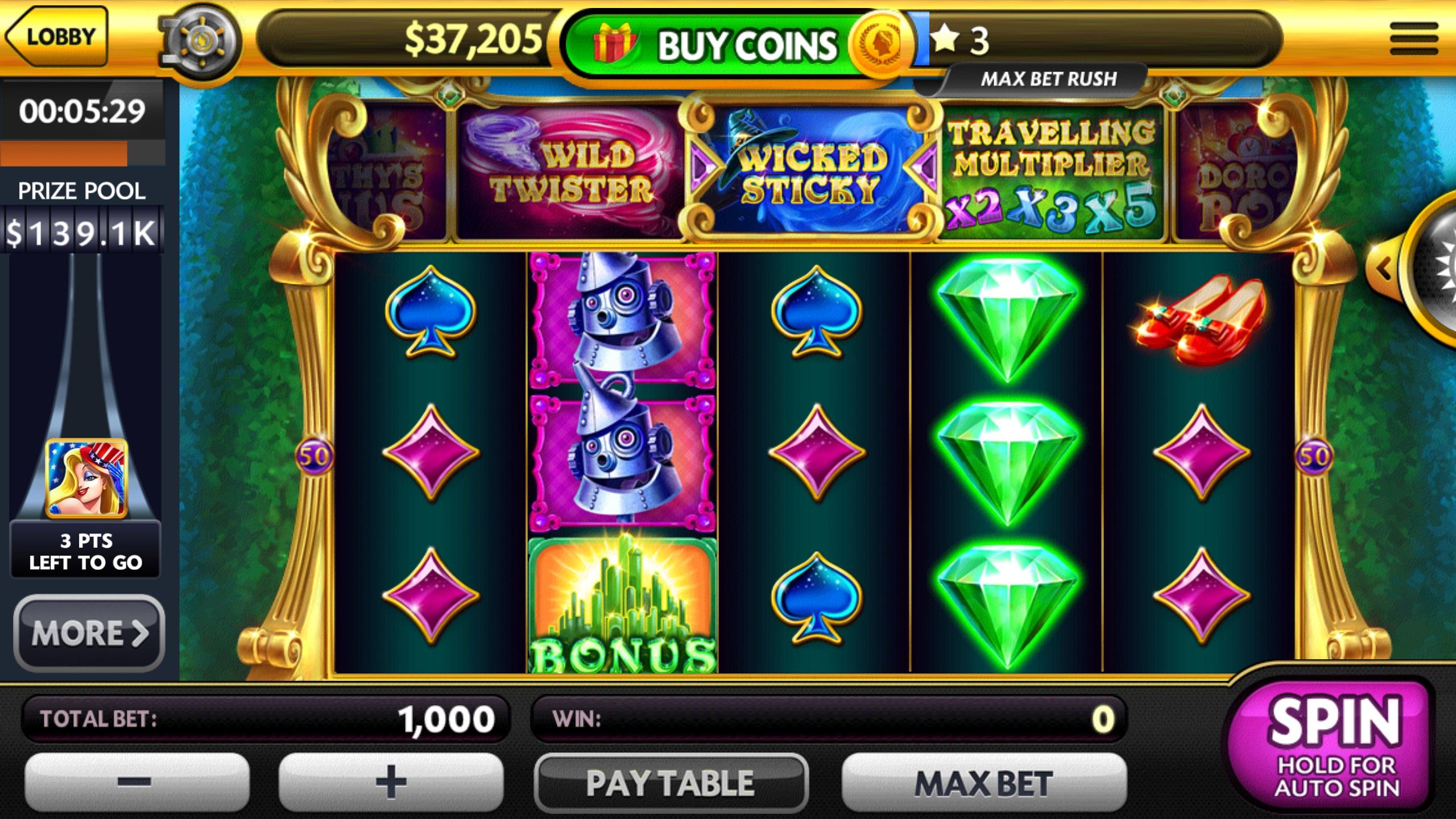Choose the Wicked Sticky feature
Viewport: 1456px width, 819px height.
pos(811,171)
